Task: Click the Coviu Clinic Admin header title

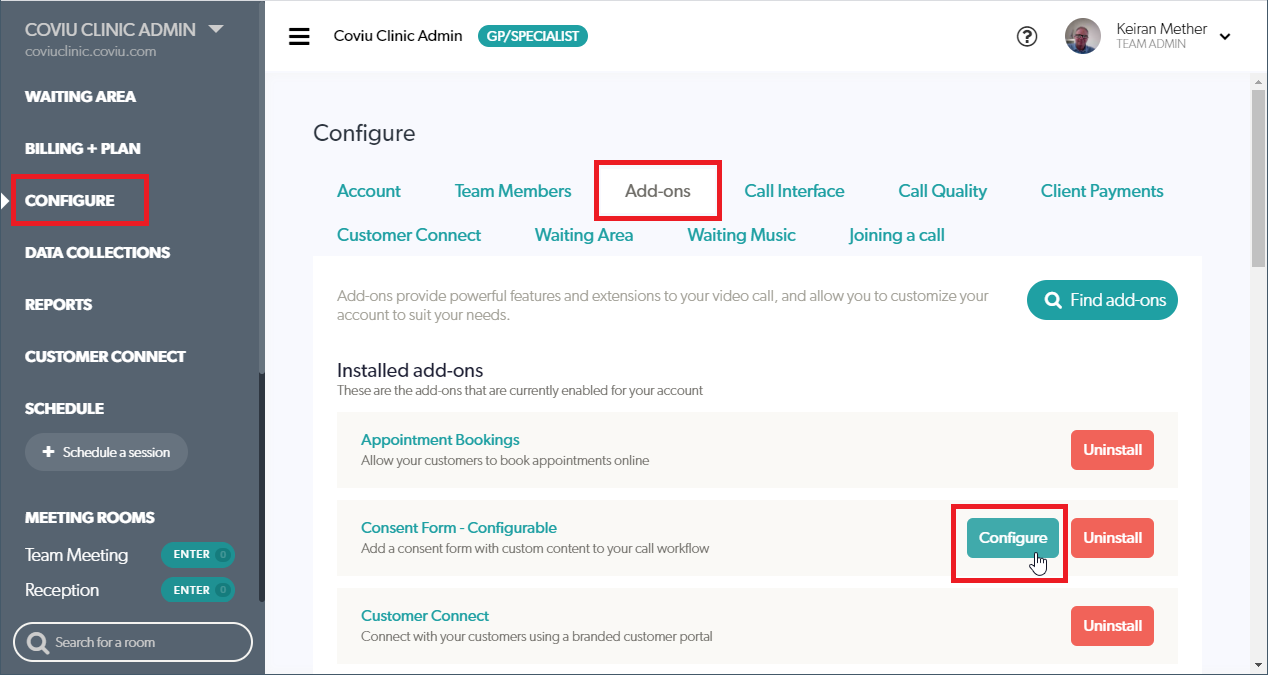Action: click(398, 36)
